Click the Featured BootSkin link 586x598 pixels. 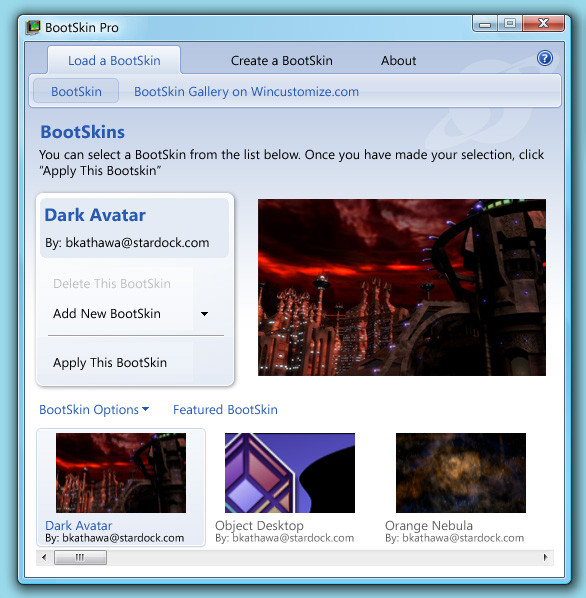(x=225, y=410)
